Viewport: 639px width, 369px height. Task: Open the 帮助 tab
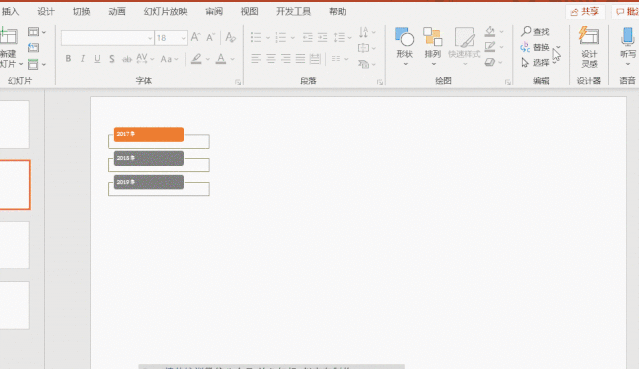click(338, 12)
